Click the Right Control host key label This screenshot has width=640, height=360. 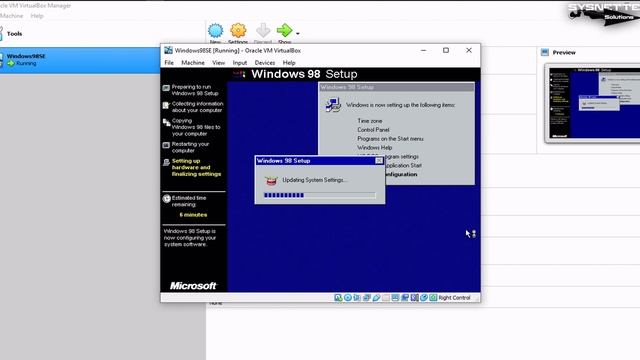click(454, 298)
